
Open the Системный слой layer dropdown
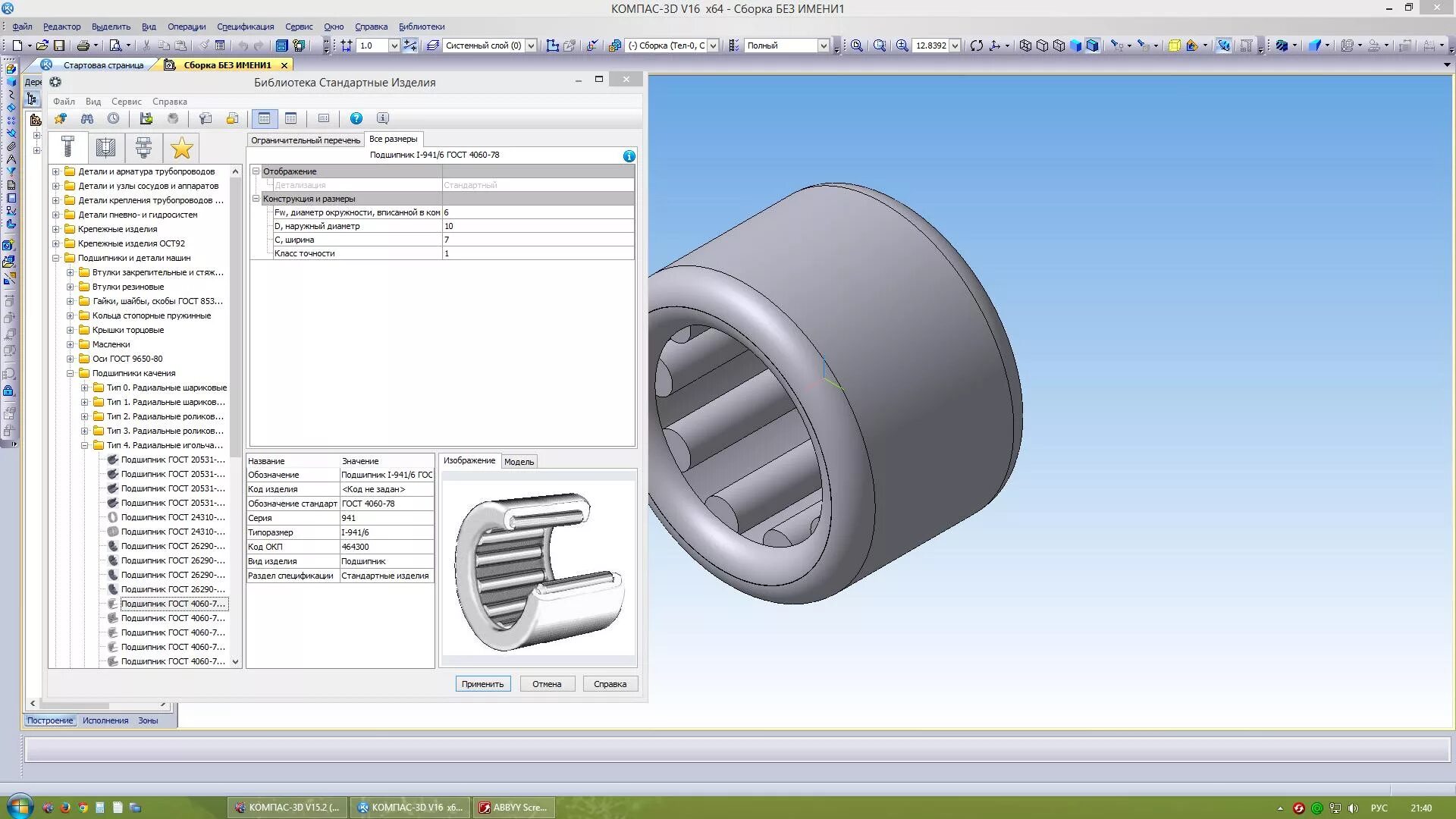click(531, 45)
